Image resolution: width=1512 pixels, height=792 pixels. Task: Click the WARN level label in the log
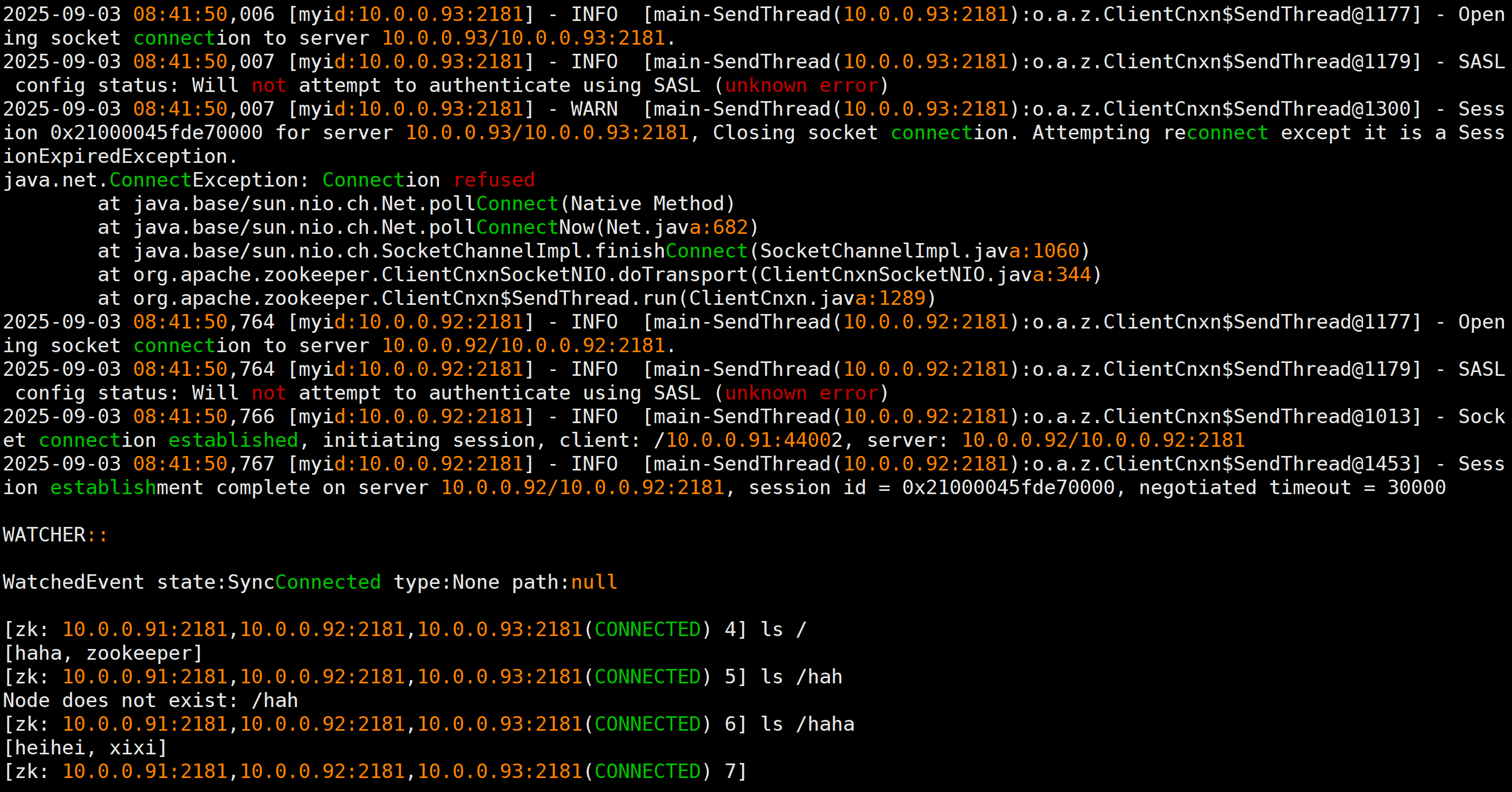tap(594, 109)
